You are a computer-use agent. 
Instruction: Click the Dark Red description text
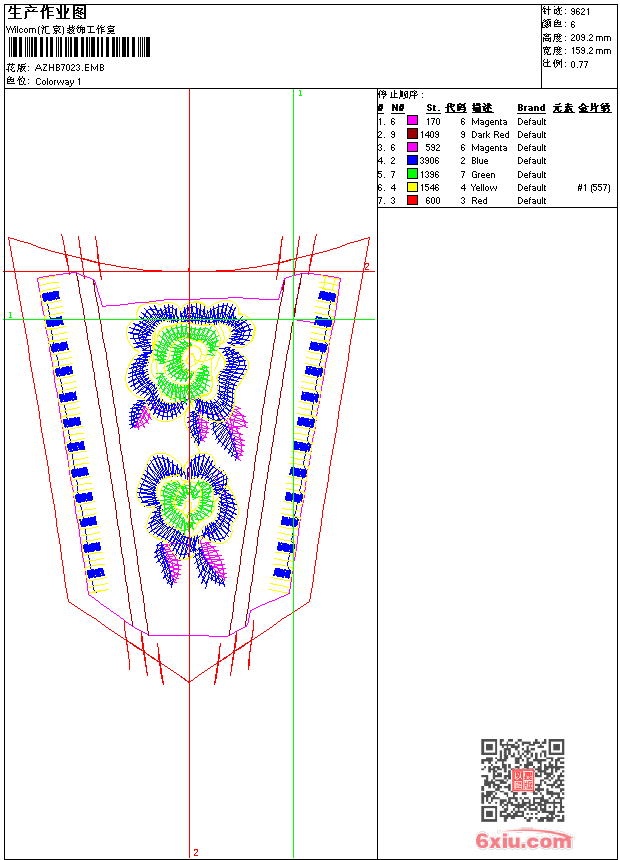tap(490, 134)
